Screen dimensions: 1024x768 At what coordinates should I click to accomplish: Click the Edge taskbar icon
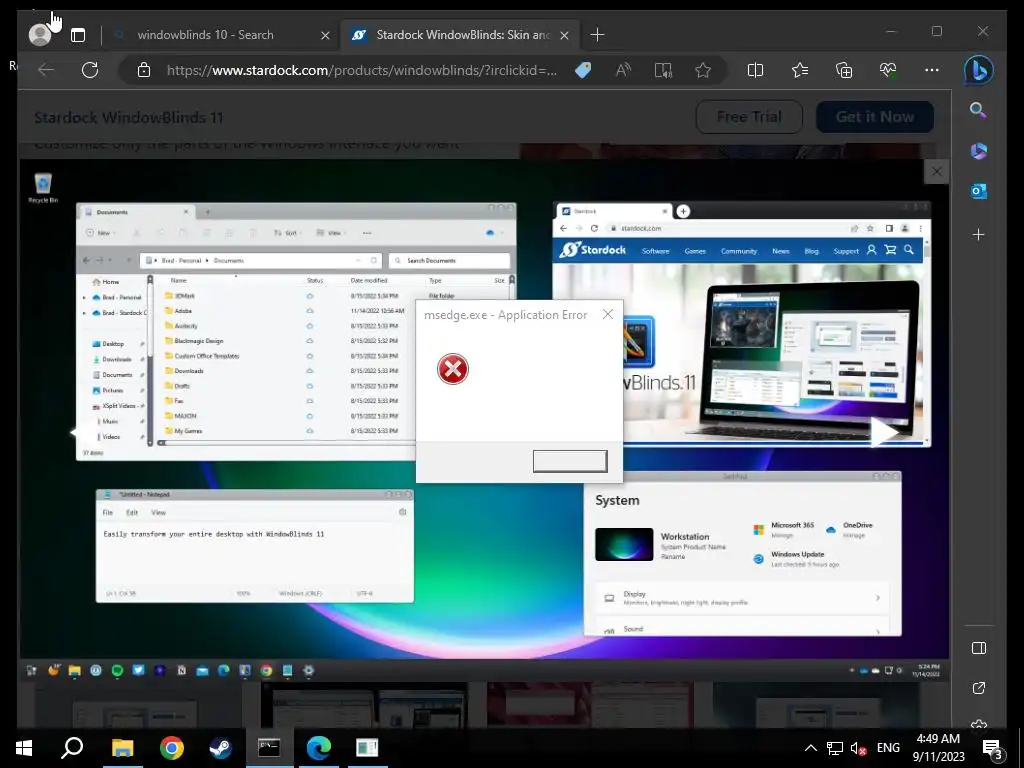[x=319, y=748]
